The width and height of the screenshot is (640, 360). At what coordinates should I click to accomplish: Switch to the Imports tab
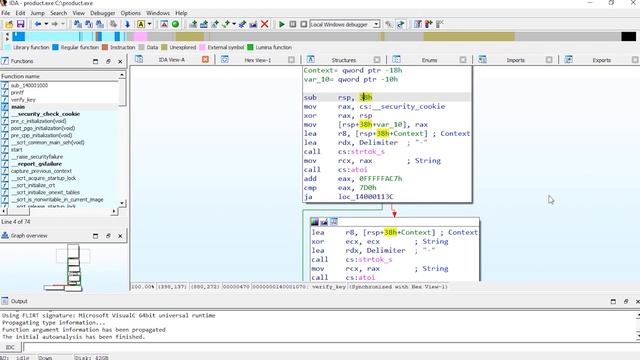[516, 60]
